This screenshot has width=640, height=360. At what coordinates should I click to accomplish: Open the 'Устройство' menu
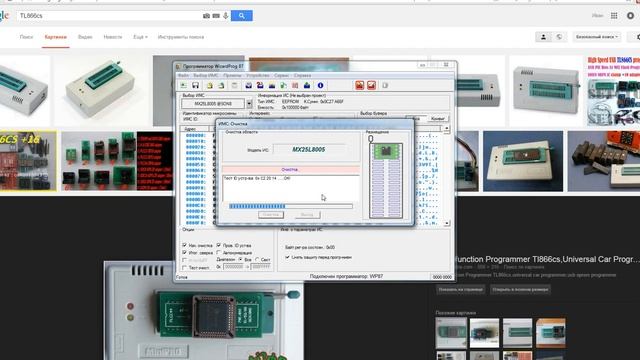pos(258,76)
